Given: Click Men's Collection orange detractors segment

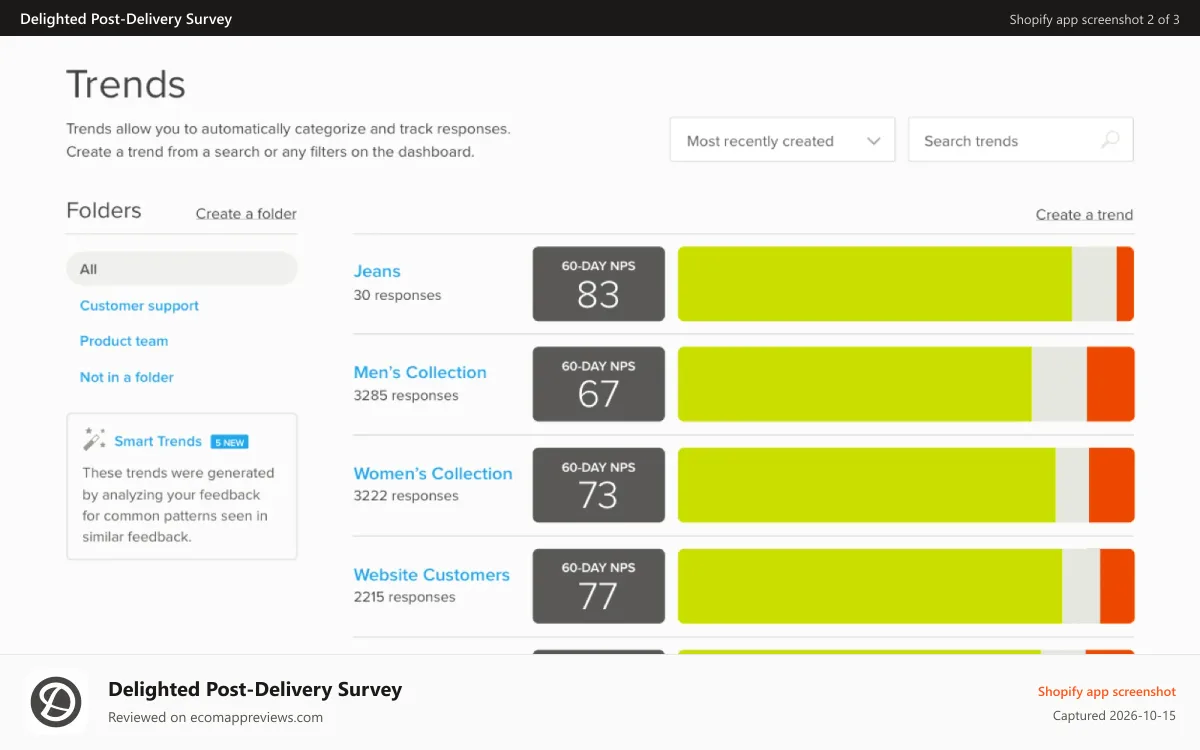Looking at the screenshot, I should (1111, 384).
